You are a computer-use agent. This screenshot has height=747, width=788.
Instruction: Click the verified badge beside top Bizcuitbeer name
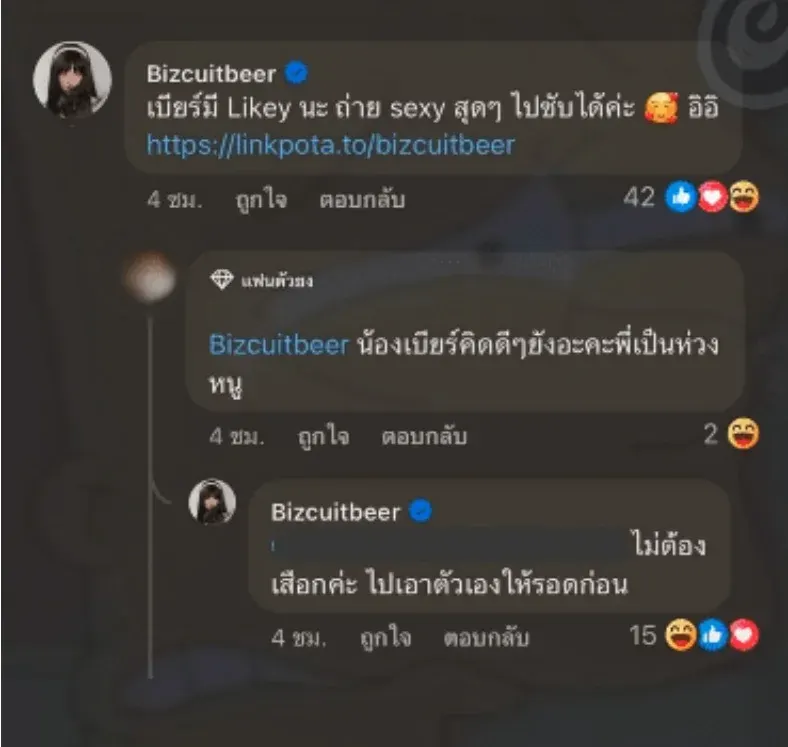[x=297, y=72]
